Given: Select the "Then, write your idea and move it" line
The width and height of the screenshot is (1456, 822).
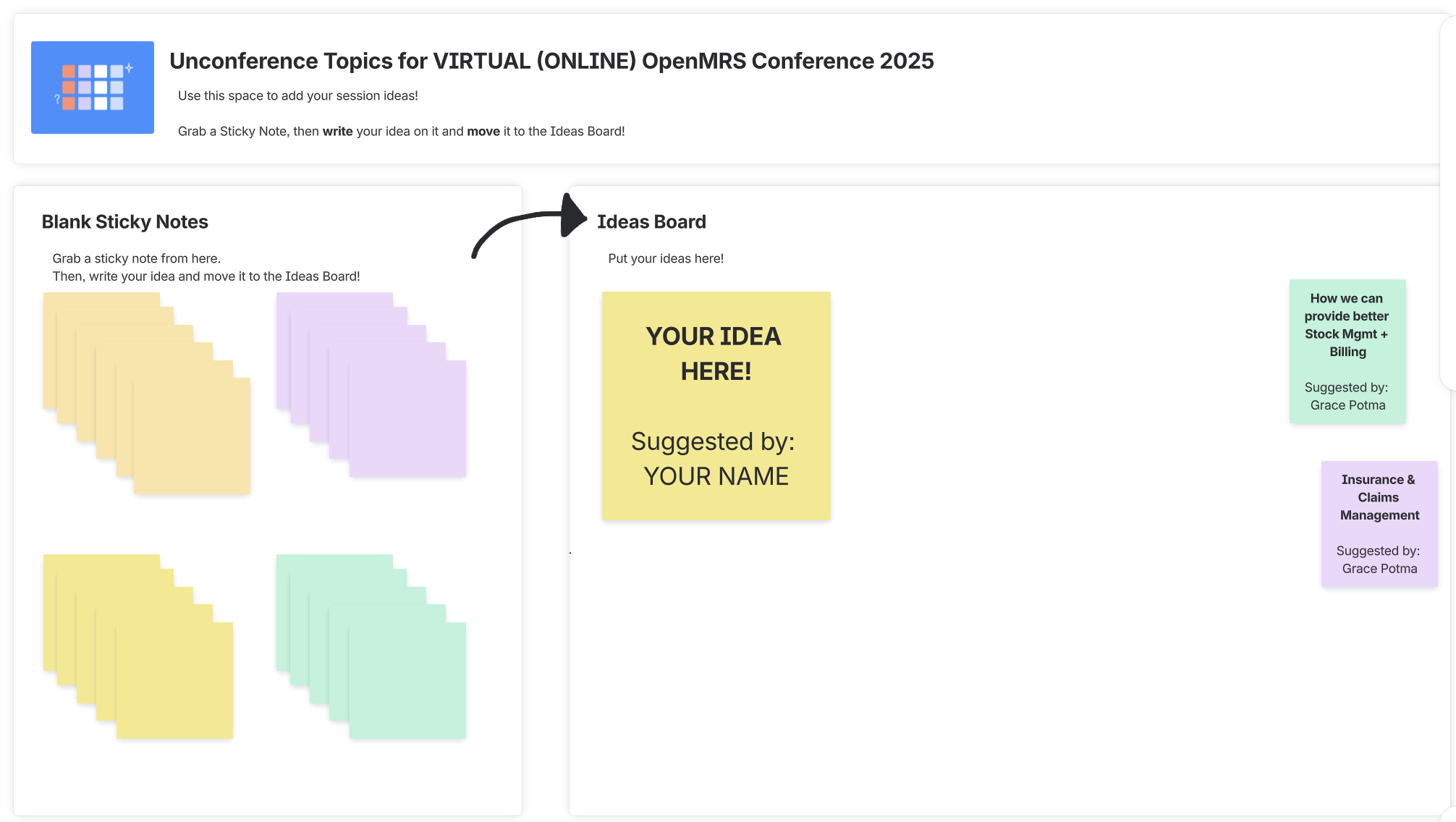Looking at the screenshot, I should point(206,276).
